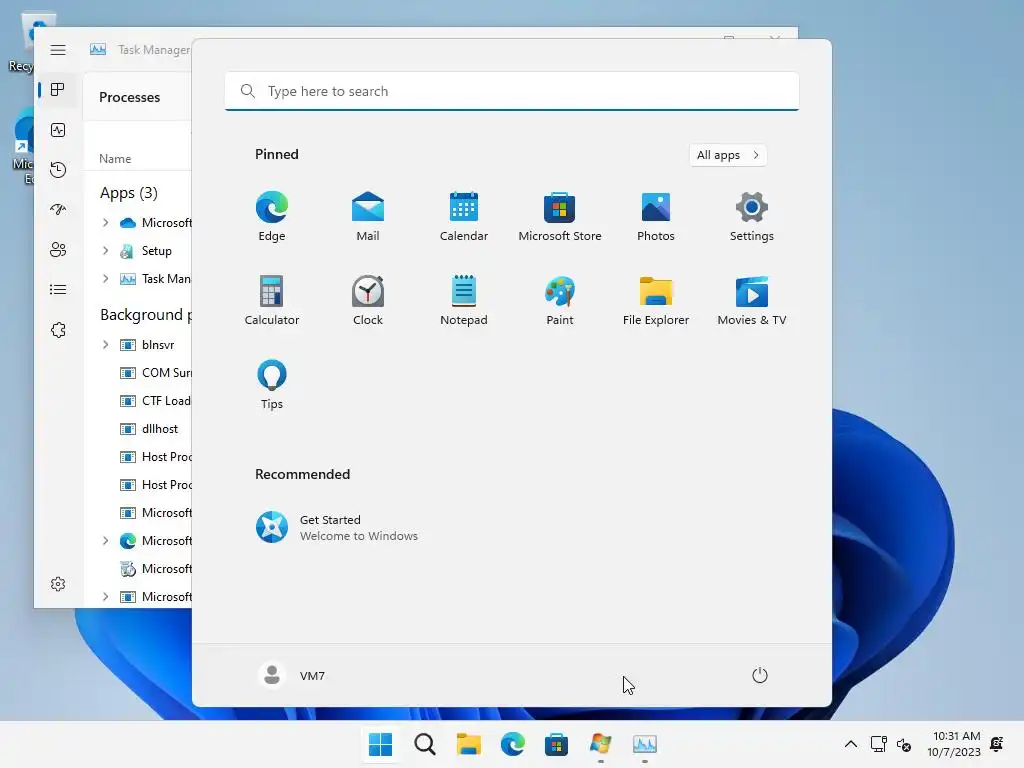Open the Clock app

click(x=368, y=300)
